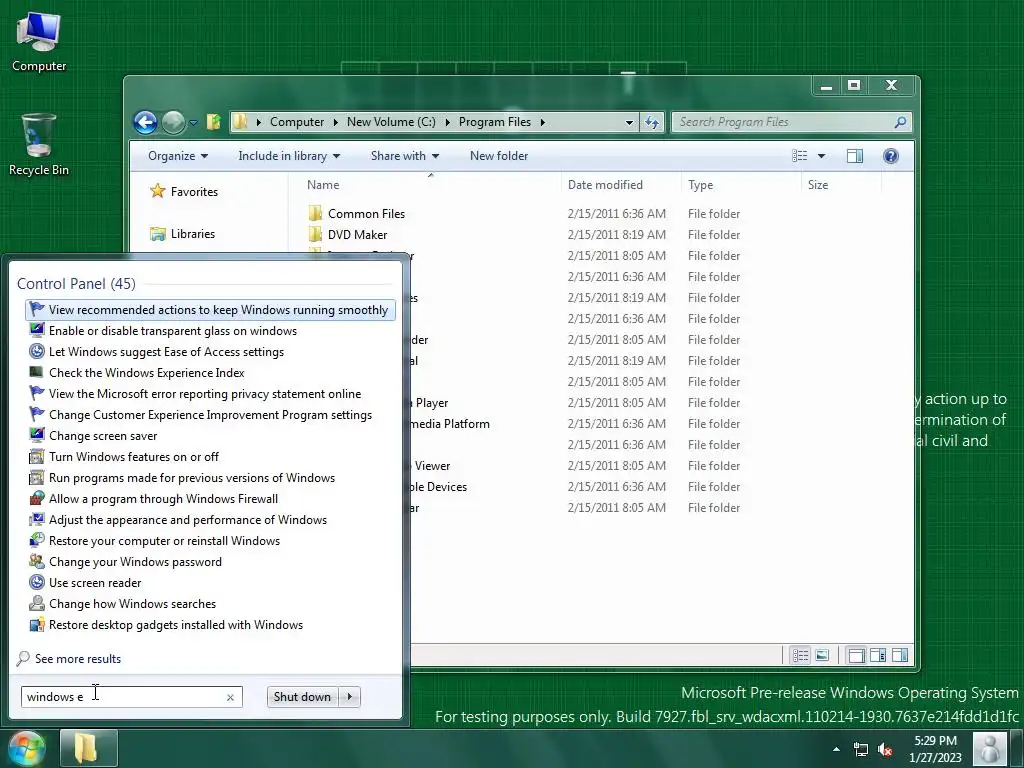The height and width of the screenshot is (768, 1024).
Task: Click the Explorer Back arrow button
Action: [145, 122]
